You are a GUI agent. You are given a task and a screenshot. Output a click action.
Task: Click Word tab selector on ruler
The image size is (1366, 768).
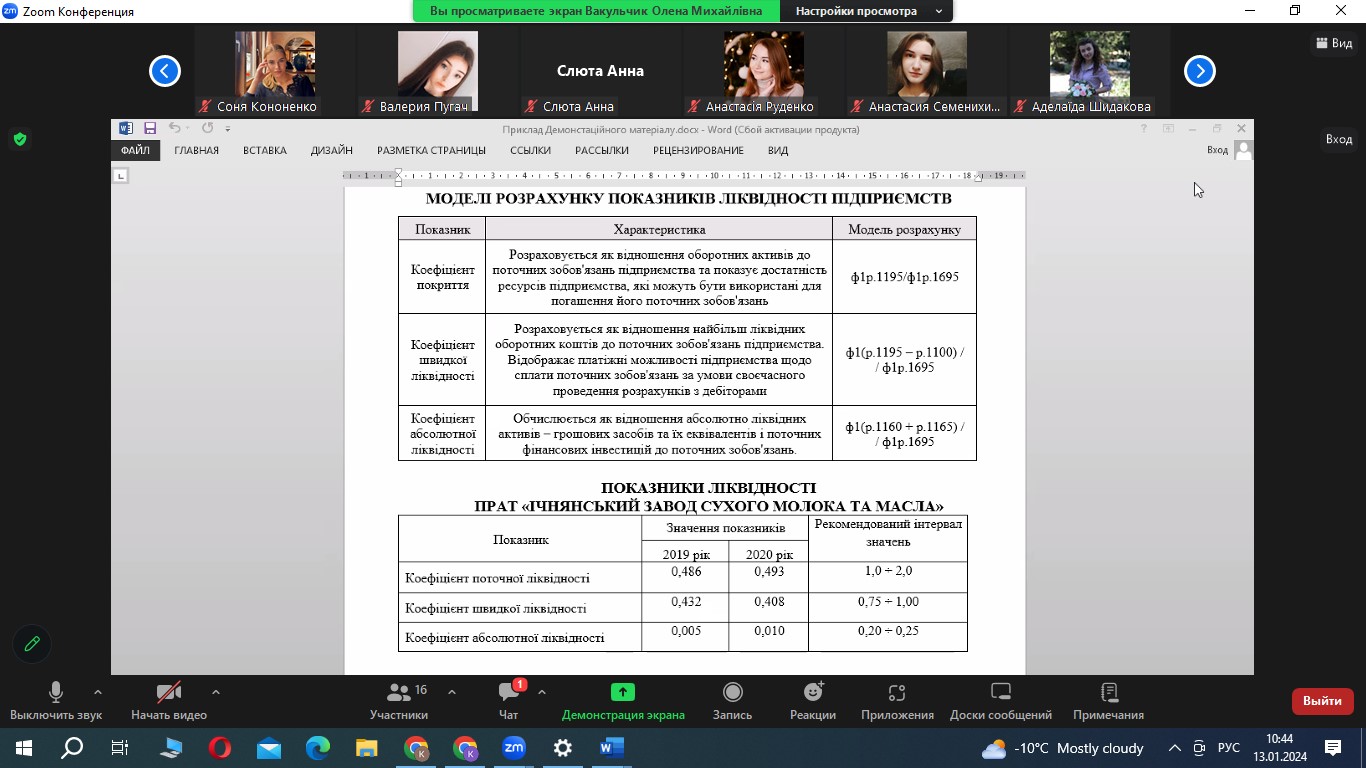point(121,176)
